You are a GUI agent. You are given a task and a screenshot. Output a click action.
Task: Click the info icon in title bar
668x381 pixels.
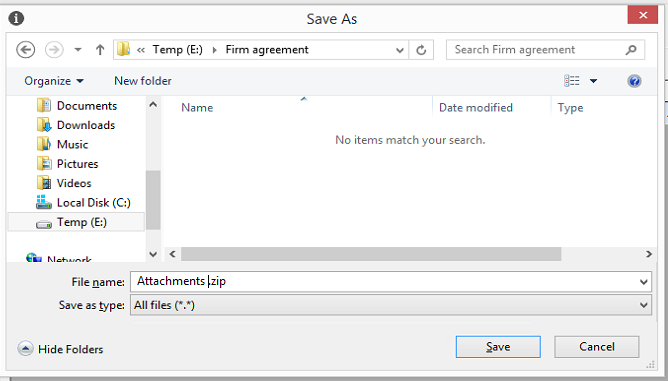pos(16,18)
